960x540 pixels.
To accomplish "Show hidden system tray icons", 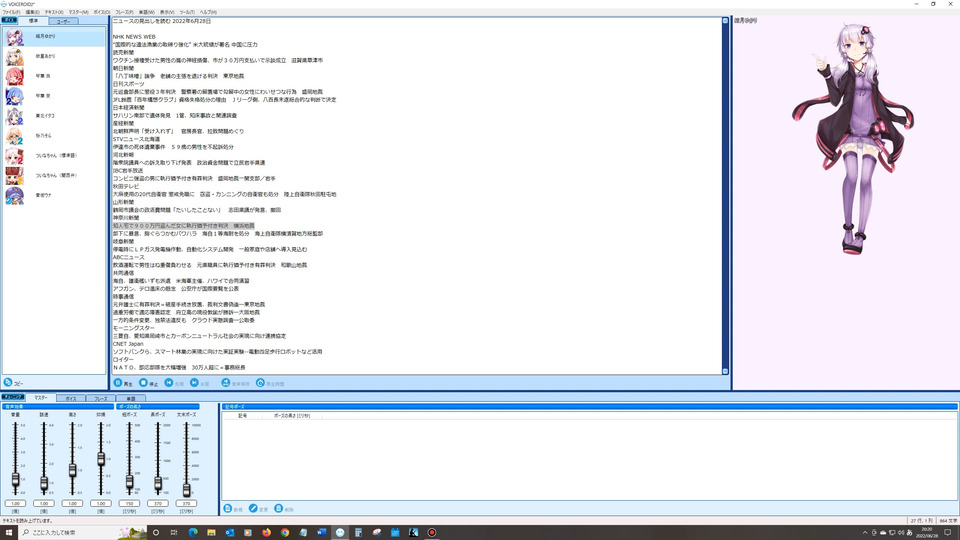I will [864, 533].
